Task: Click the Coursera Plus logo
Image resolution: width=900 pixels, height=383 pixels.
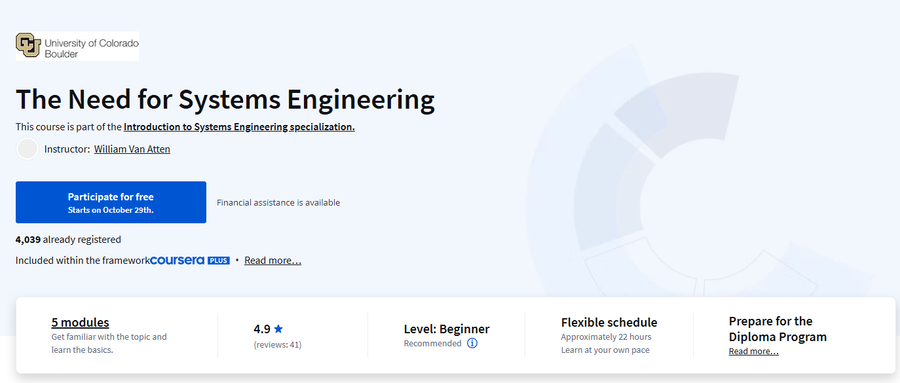Action: pyautogui.click(x=190, y=260)
